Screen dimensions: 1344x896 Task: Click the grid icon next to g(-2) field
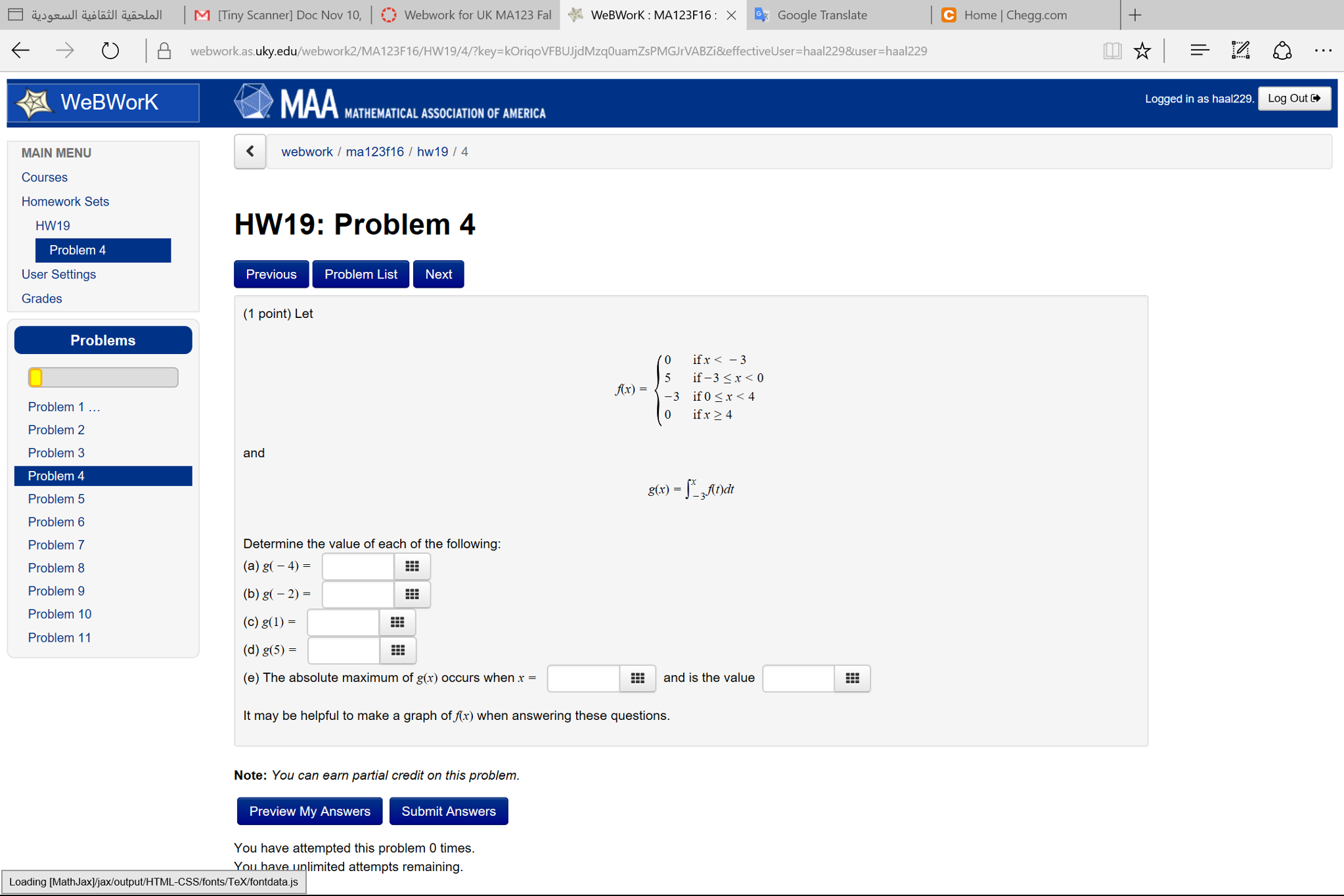coord(412,593)
